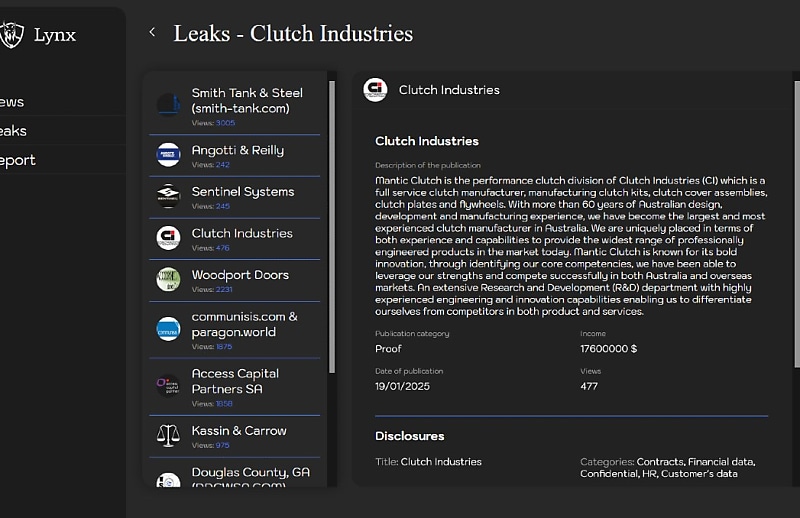Select Clutch Industries in the leaks list

(x=235, y=239)
